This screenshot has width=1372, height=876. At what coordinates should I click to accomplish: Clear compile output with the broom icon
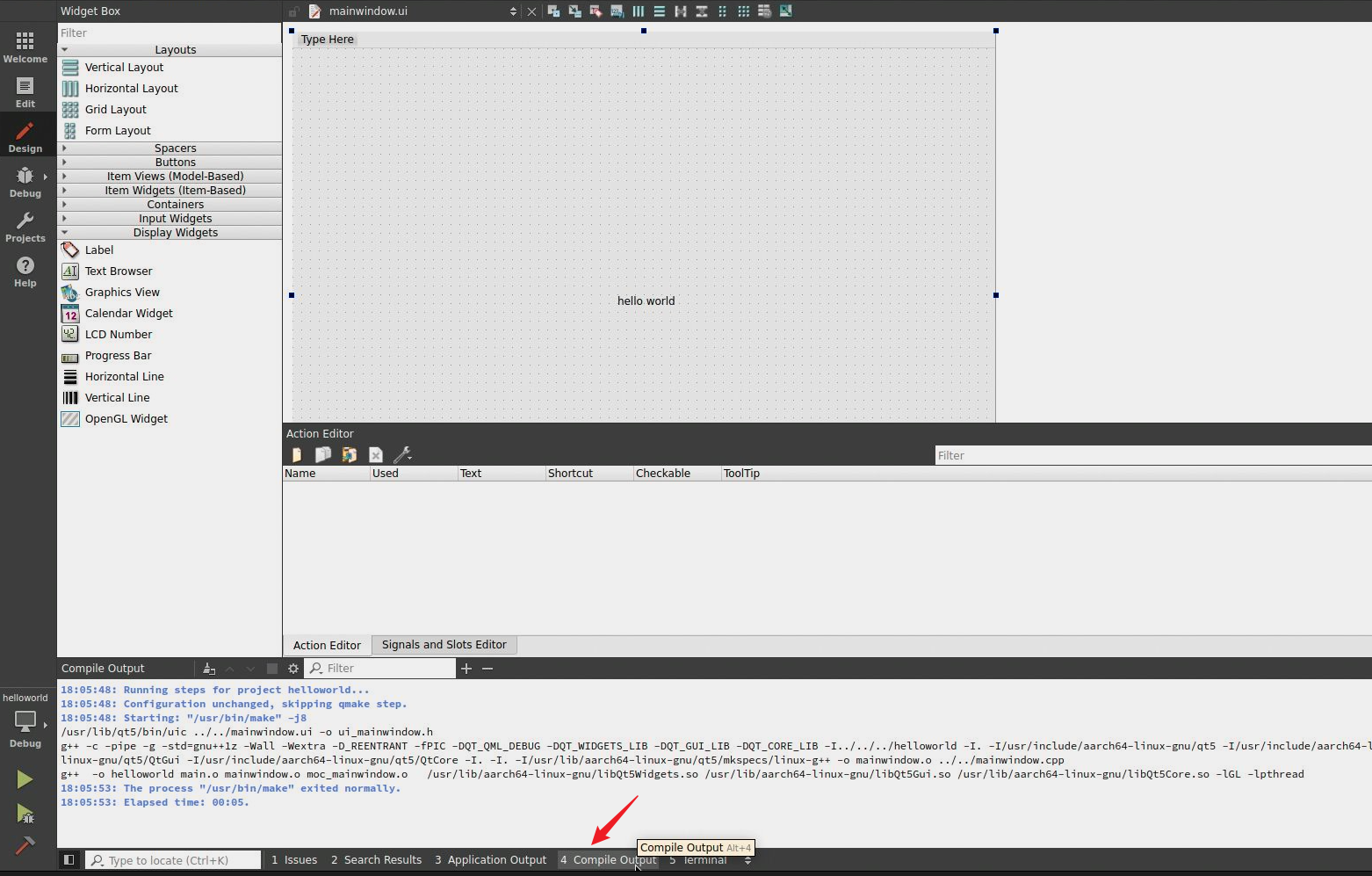pos(209,669)
